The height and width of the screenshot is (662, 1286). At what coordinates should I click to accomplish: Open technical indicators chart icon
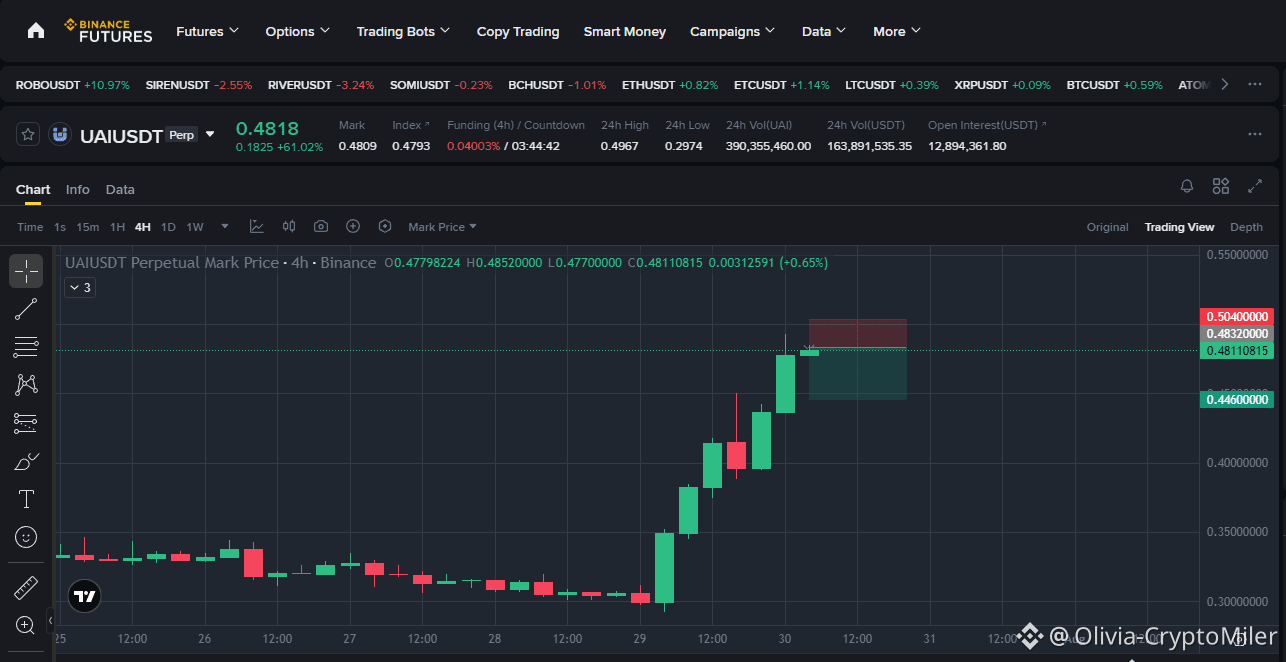[x=257, y=227]
